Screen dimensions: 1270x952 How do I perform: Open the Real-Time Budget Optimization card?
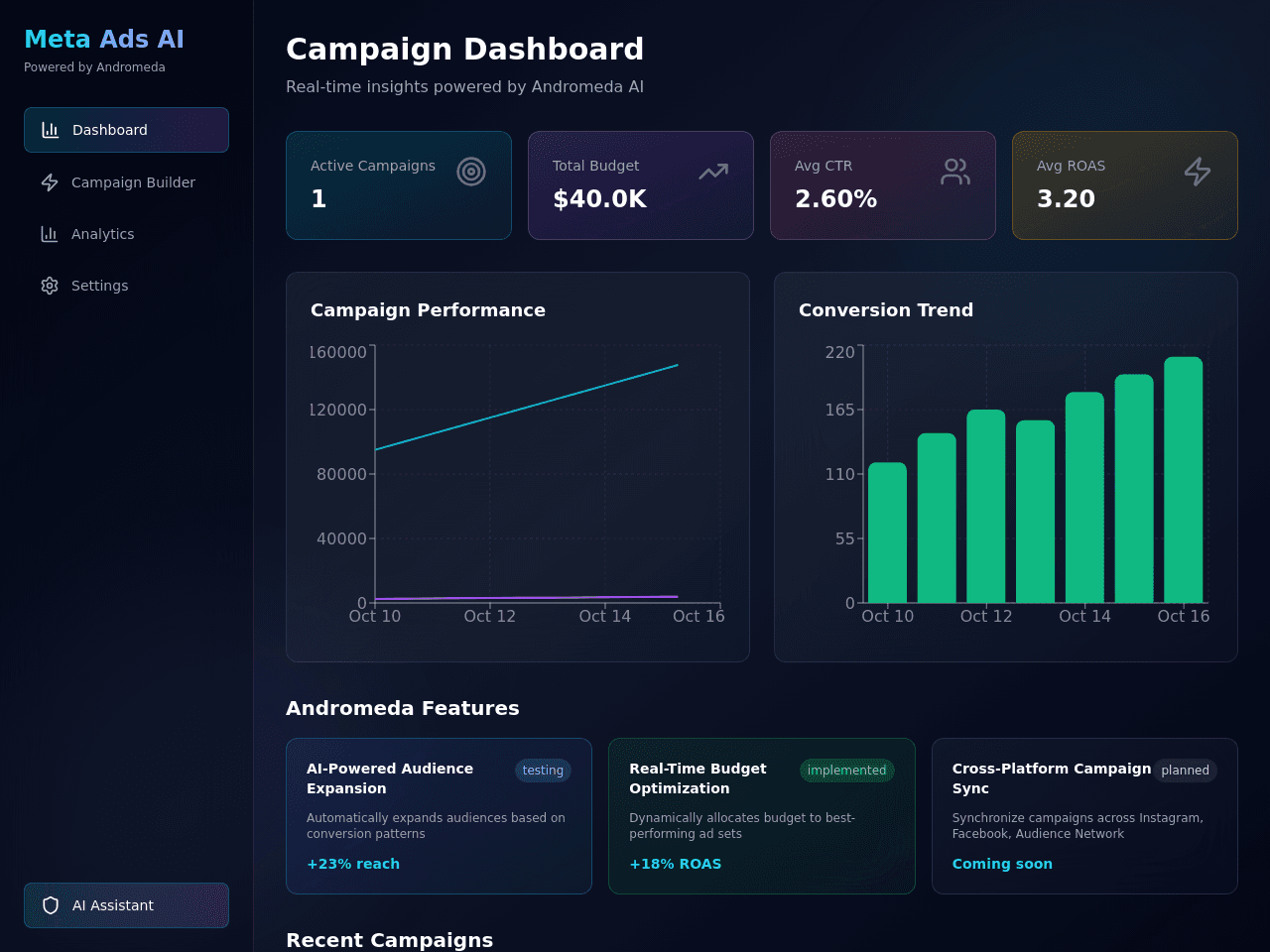point(762,816)
